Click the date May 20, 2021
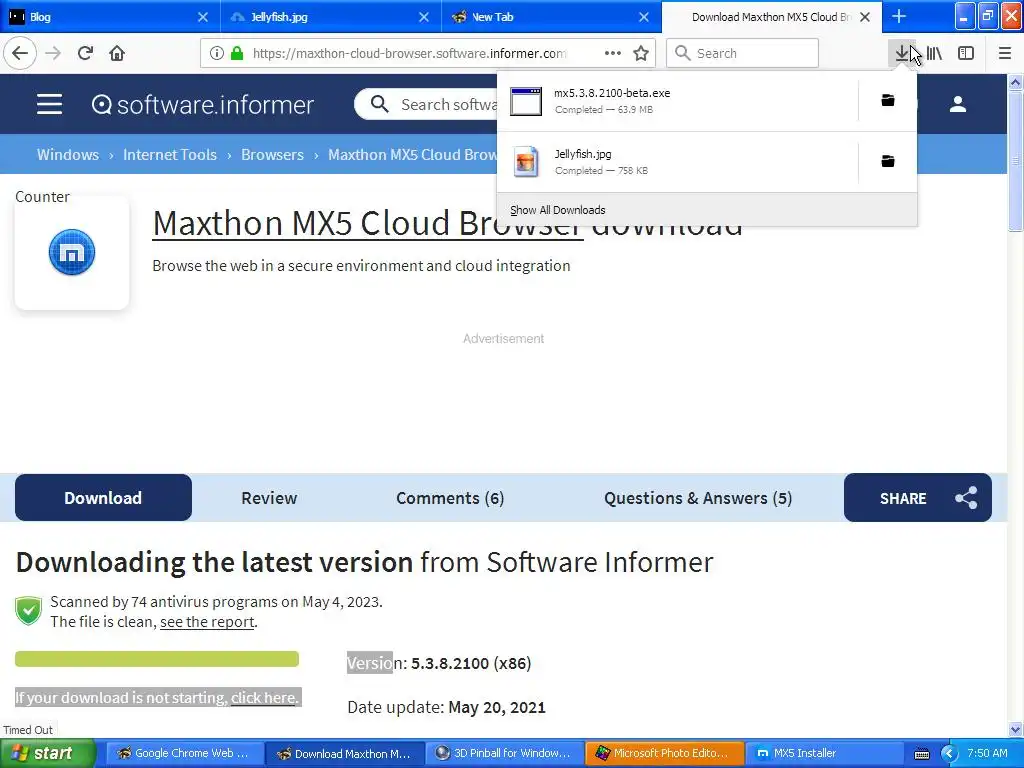 coord(496,707)
